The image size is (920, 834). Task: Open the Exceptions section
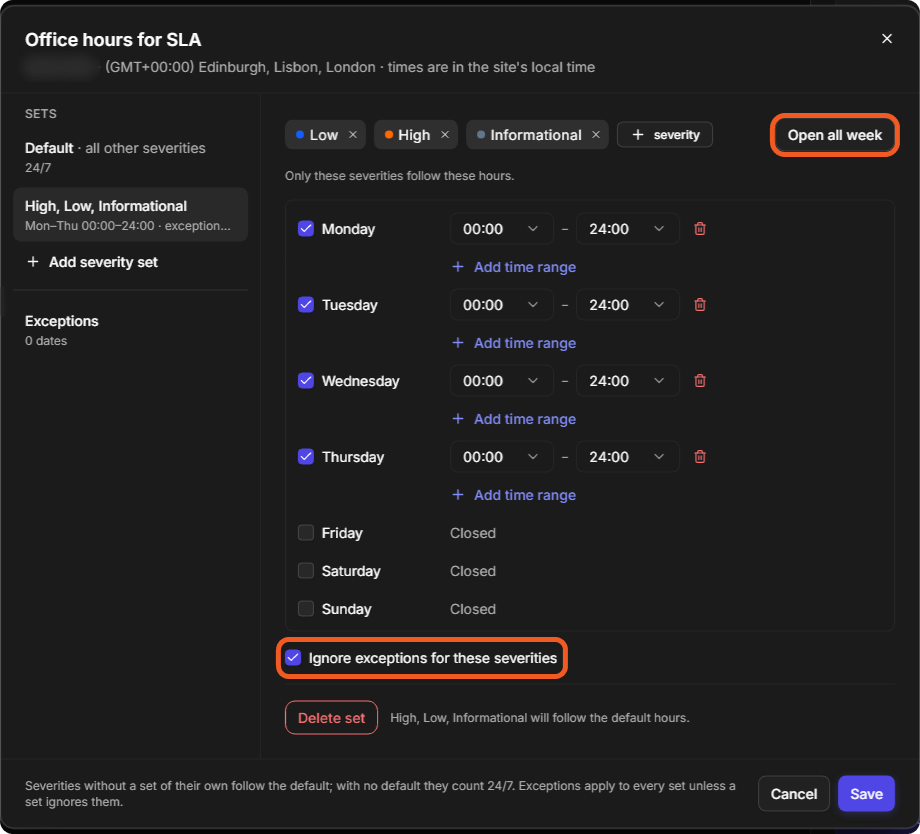pyautogui.click(x=130, y=330)
